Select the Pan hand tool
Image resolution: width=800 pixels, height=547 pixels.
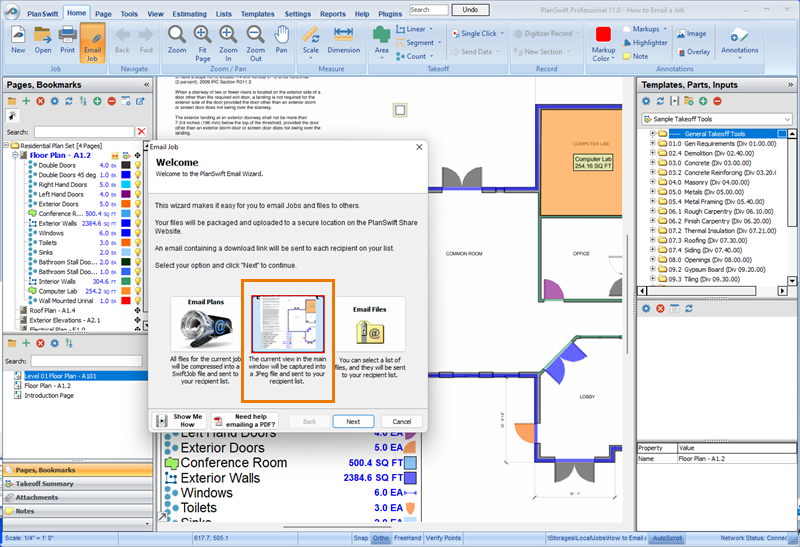click(281, 40)
